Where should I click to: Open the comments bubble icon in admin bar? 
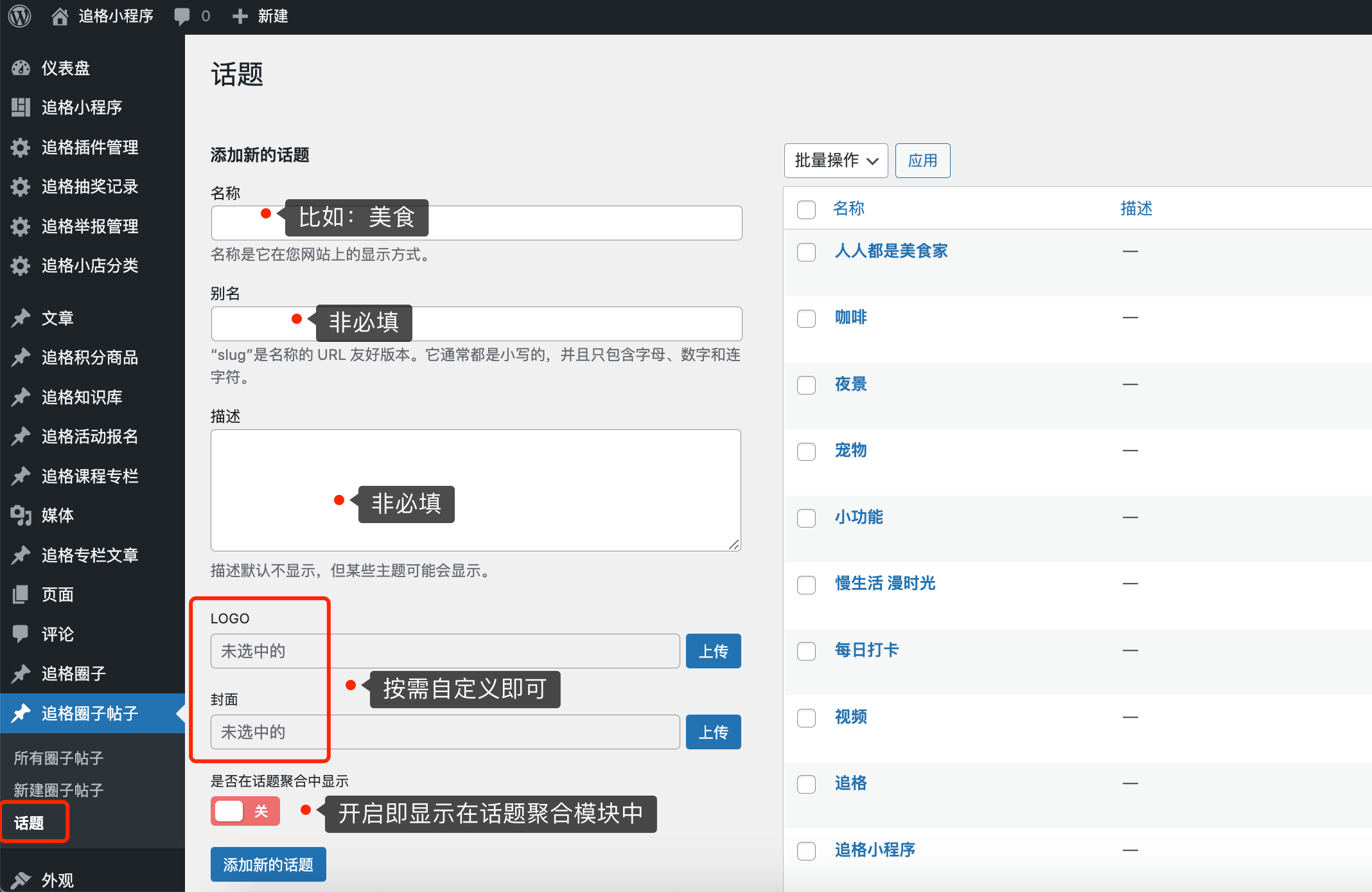(182, 17)
